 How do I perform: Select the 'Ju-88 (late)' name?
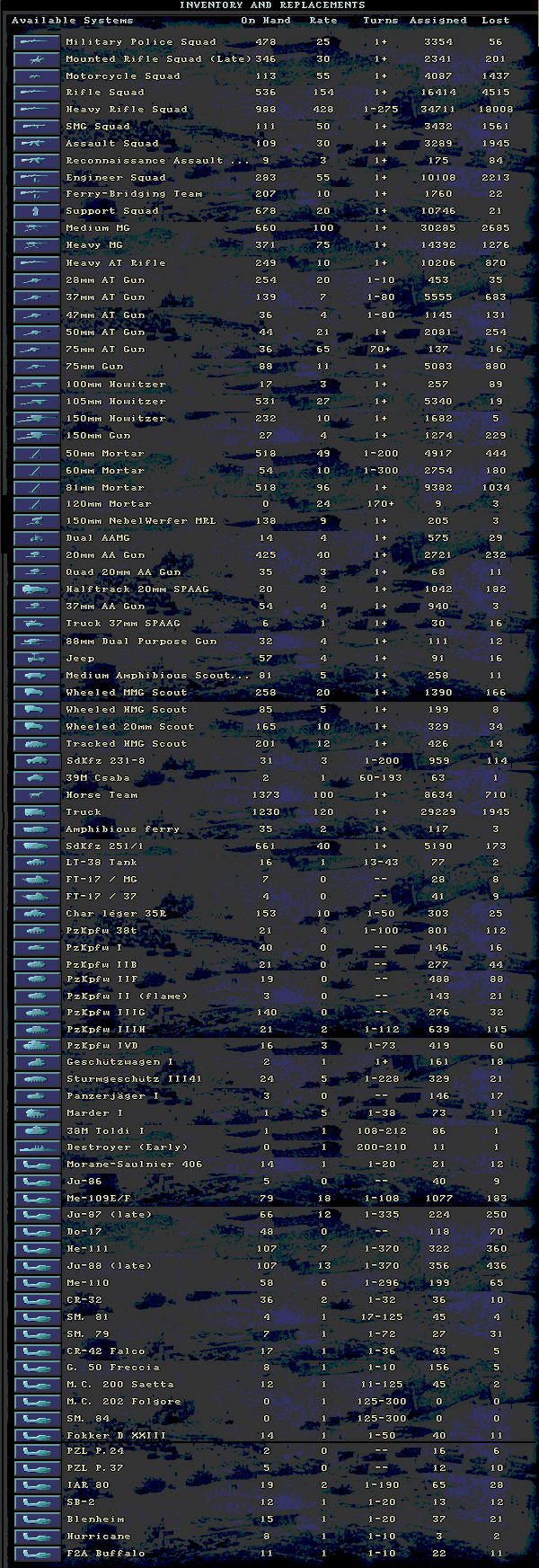pos(109,1266)
